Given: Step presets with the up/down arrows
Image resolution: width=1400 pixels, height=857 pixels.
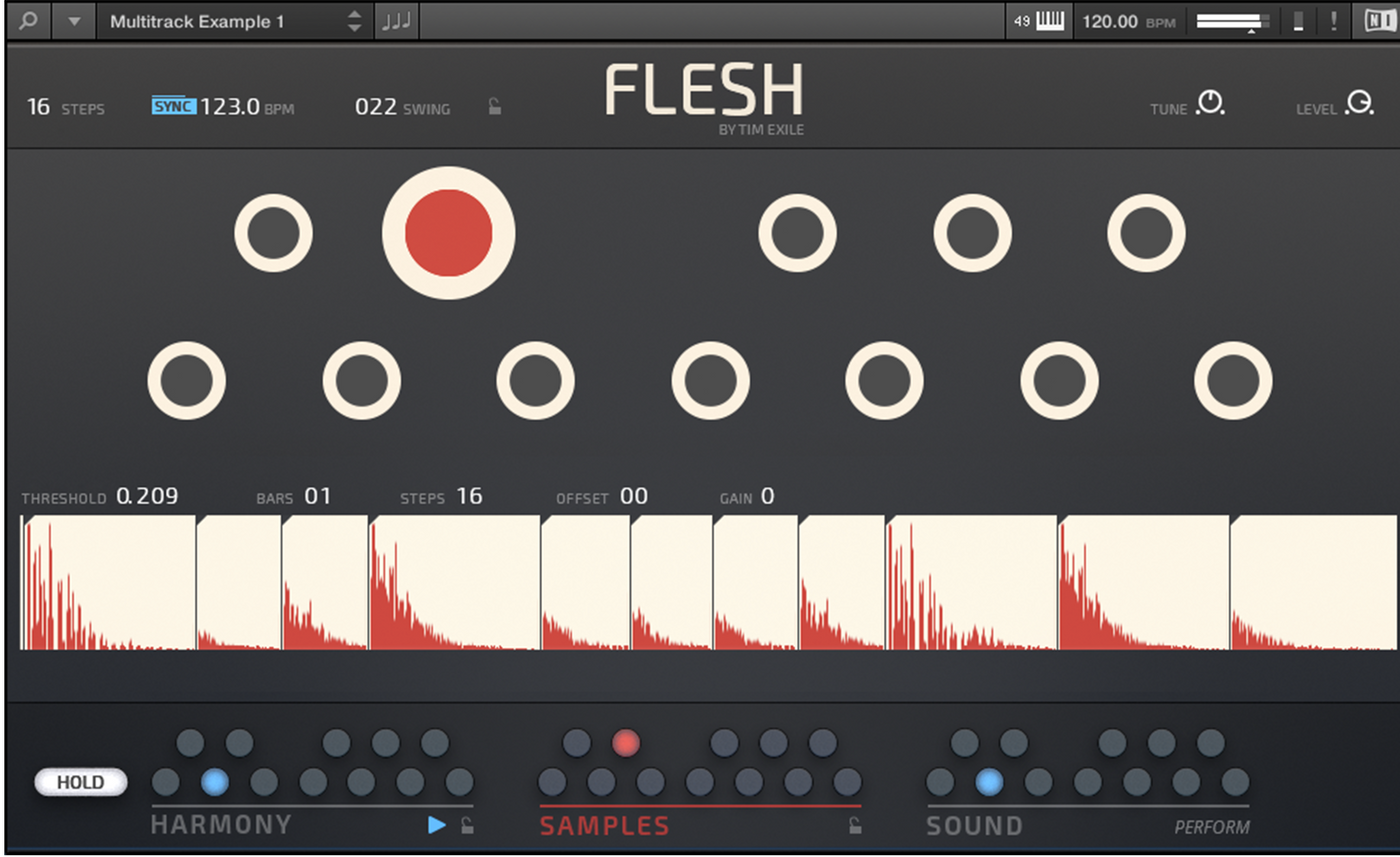Looking at the screenshot, I should 355,21.
